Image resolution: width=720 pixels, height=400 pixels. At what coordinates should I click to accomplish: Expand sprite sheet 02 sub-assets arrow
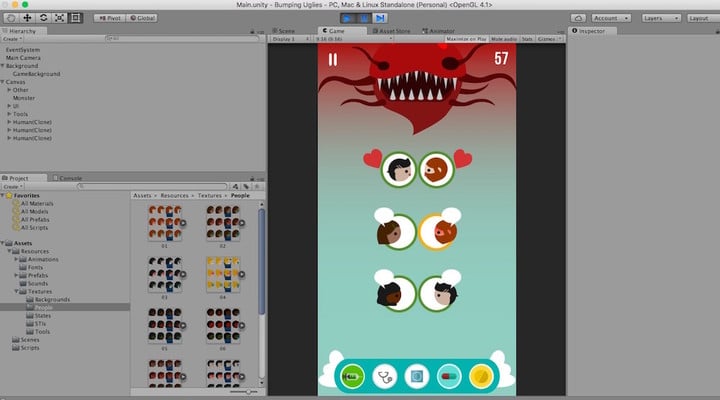pos(242,223)
